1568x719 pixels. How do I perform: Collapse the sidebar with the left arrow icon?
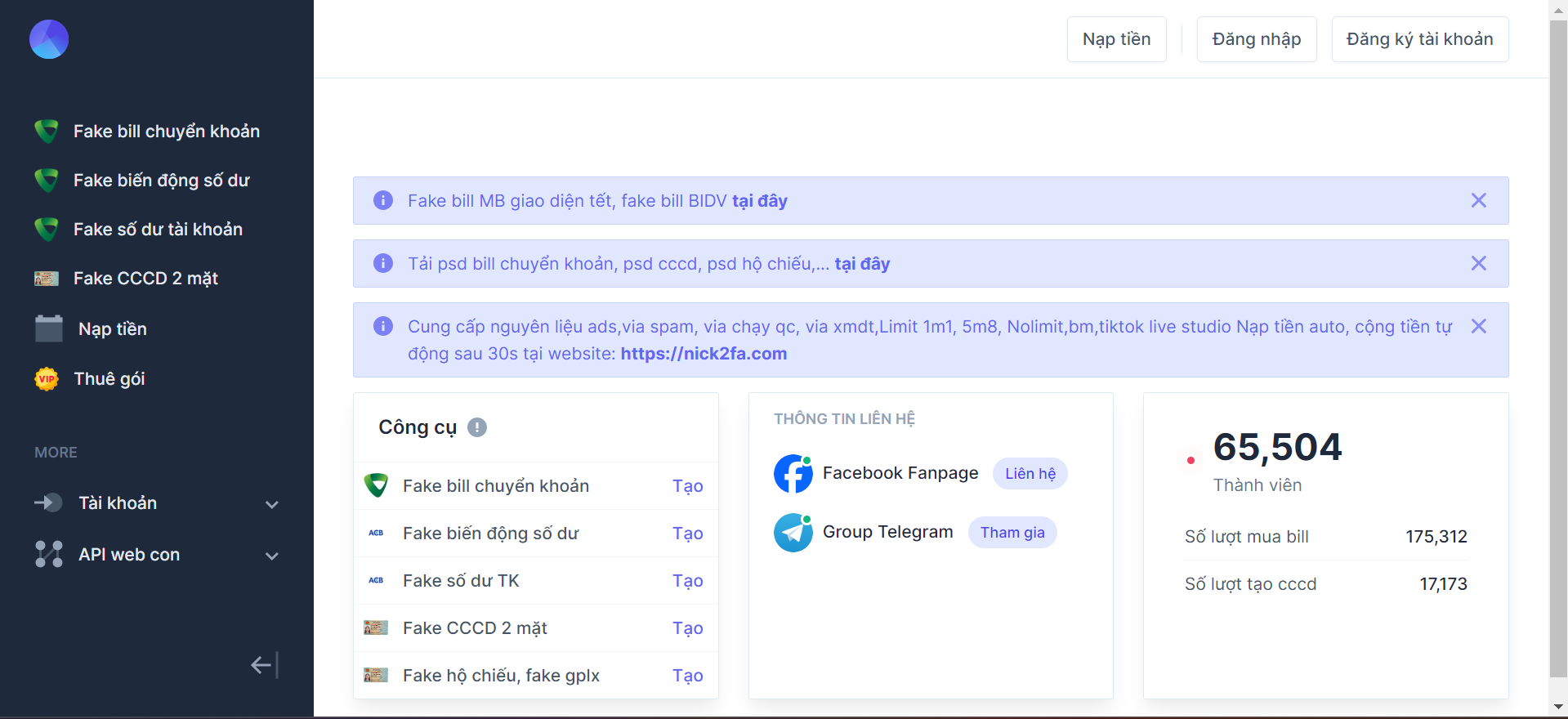(265, 665)
